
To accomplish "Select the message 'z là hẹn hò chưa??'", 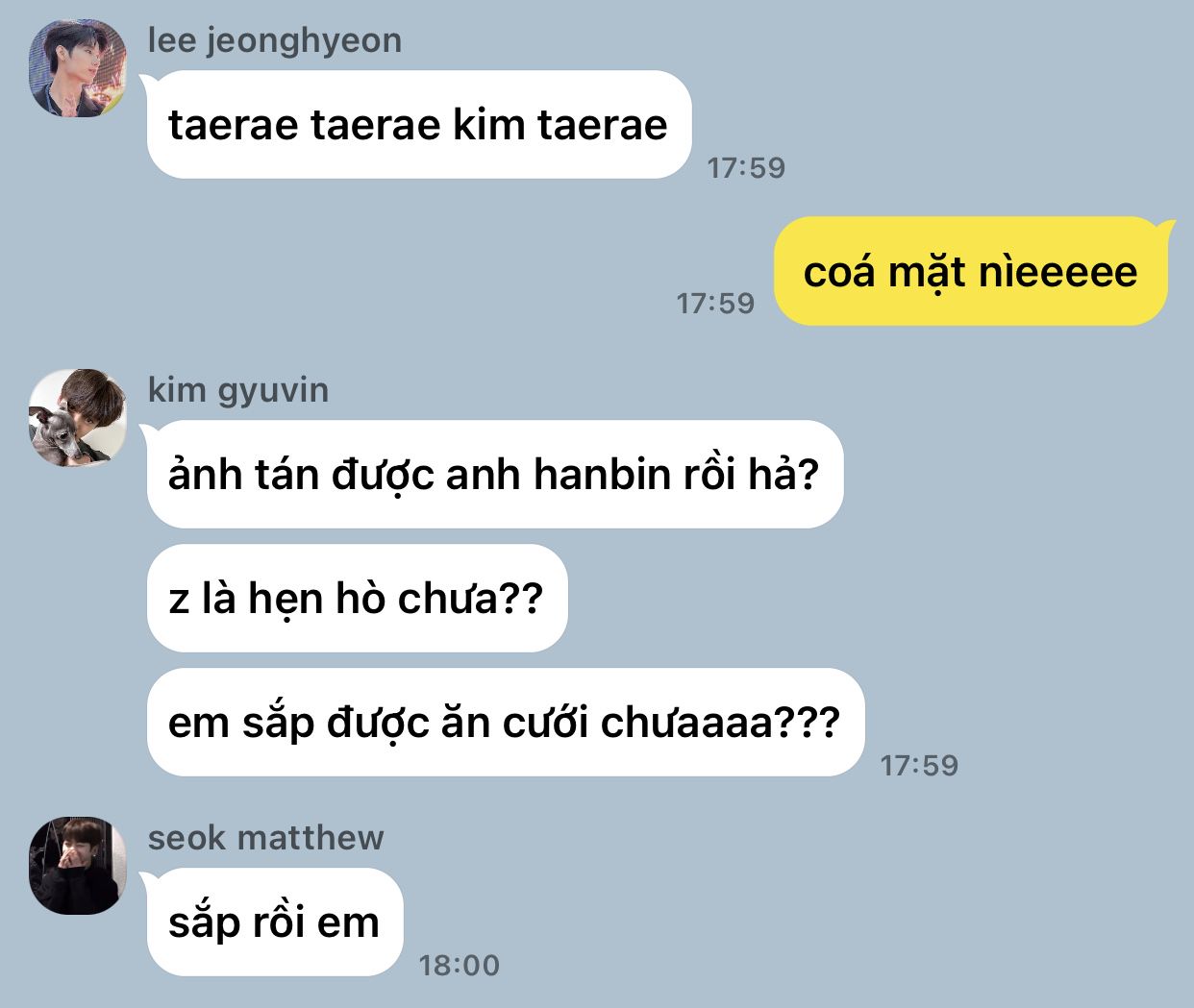I will (x=357, y=598).
